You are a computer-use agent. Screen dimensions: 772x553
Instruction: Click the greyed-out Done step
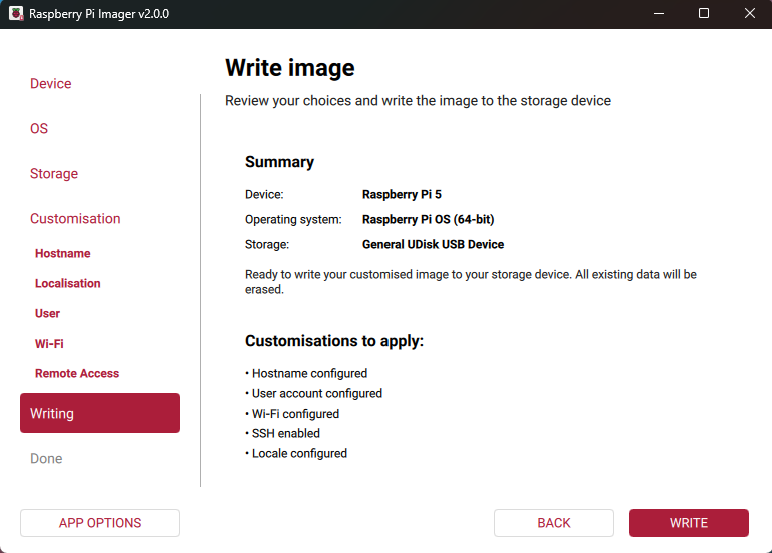[46, 459]
